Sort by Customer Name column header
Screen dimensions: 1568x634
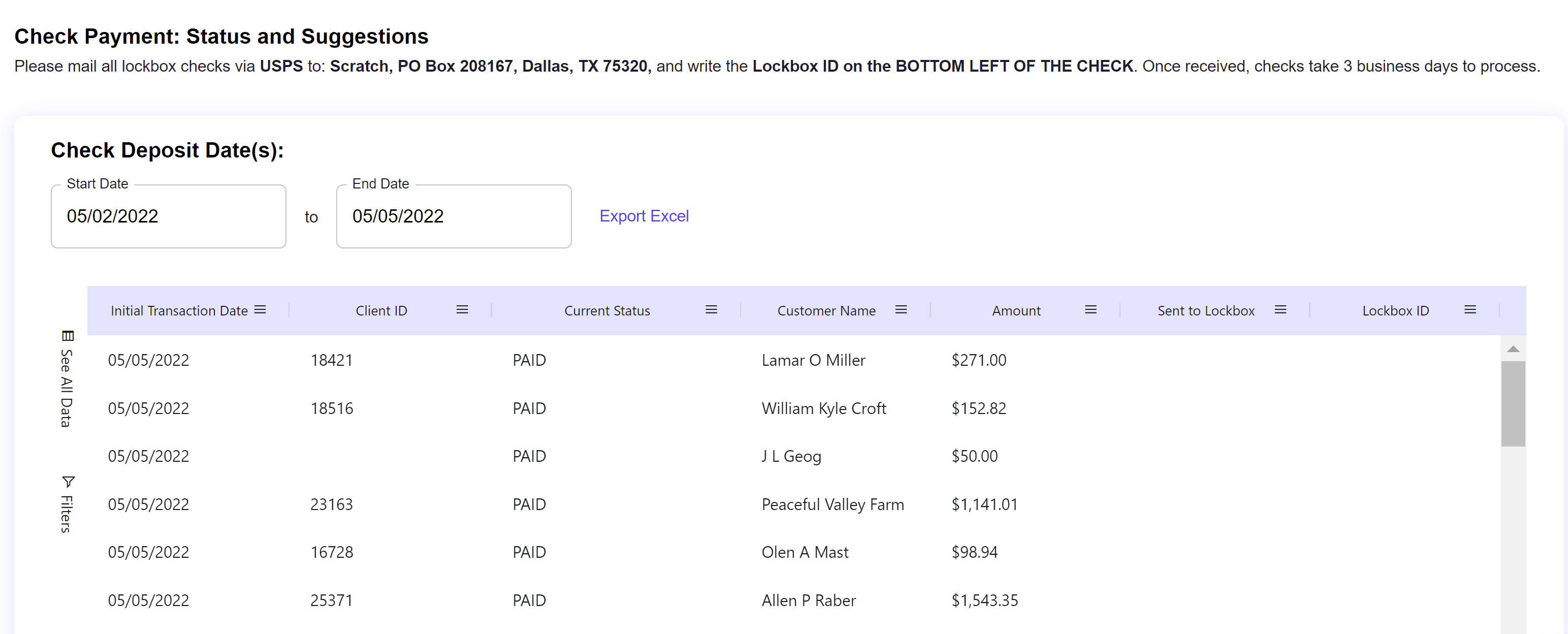[826, 310]
